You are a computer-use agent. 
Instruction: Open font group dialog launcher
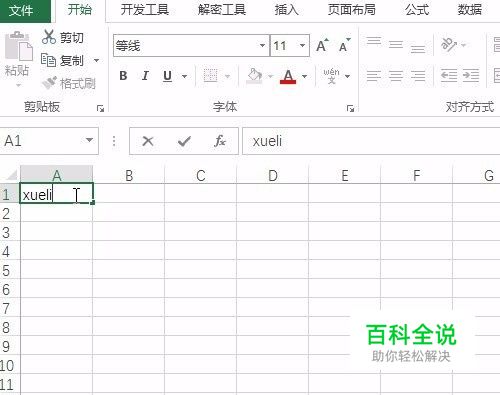click(x=350, y=108)
